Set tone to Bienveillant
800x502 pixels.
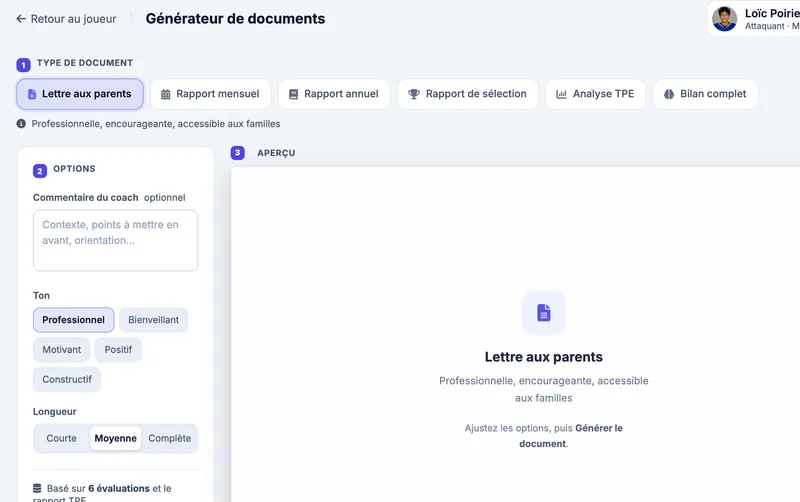(x=154, y=320)
